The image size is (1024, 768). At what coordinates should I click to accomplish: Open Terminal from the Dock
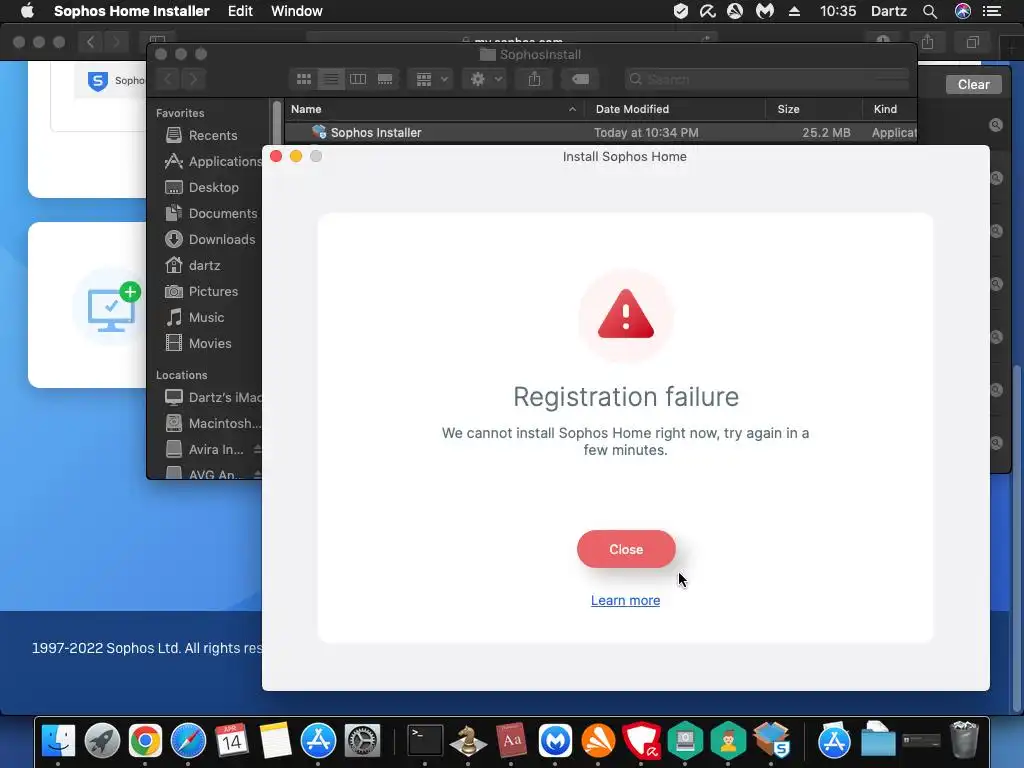(425, 741)
